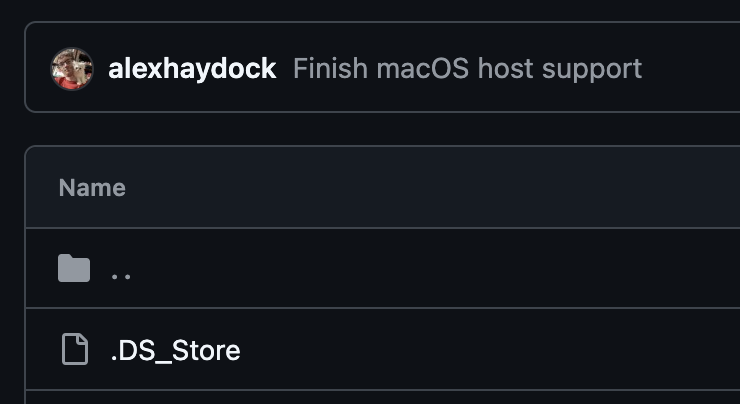This screenshot has height=404, width=740.
Task: Click the word "Finish" in the commit title
Action: 329,69
